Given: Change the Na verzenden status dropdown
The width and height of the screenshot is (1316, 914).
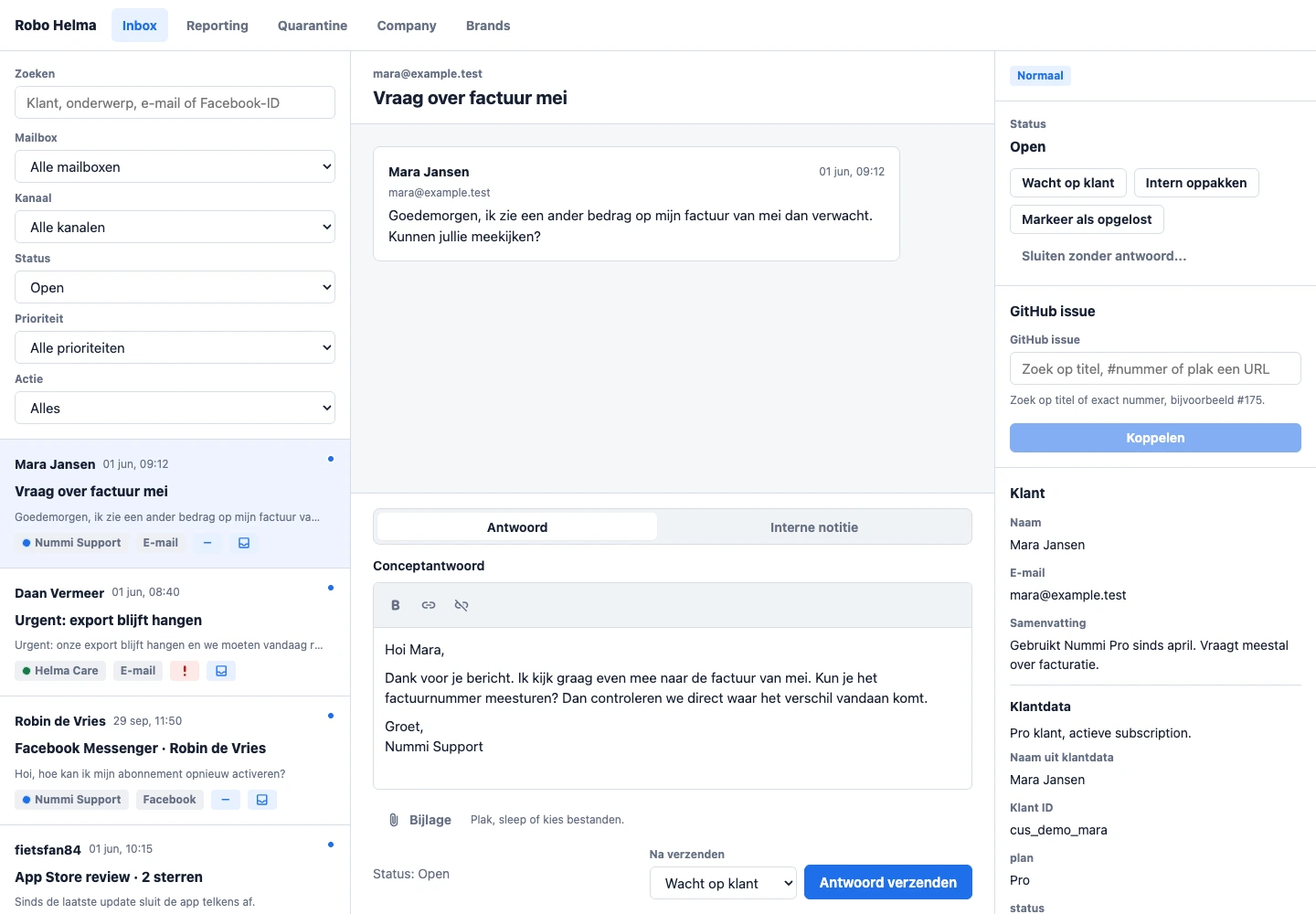Looking at the screenshot, I should click(x=723, y=883).
